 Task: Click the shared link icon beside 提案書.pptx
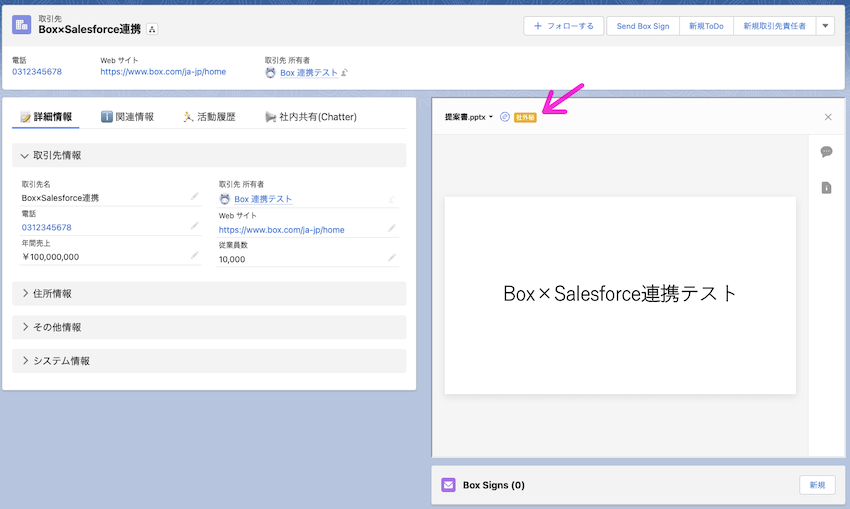505,117
